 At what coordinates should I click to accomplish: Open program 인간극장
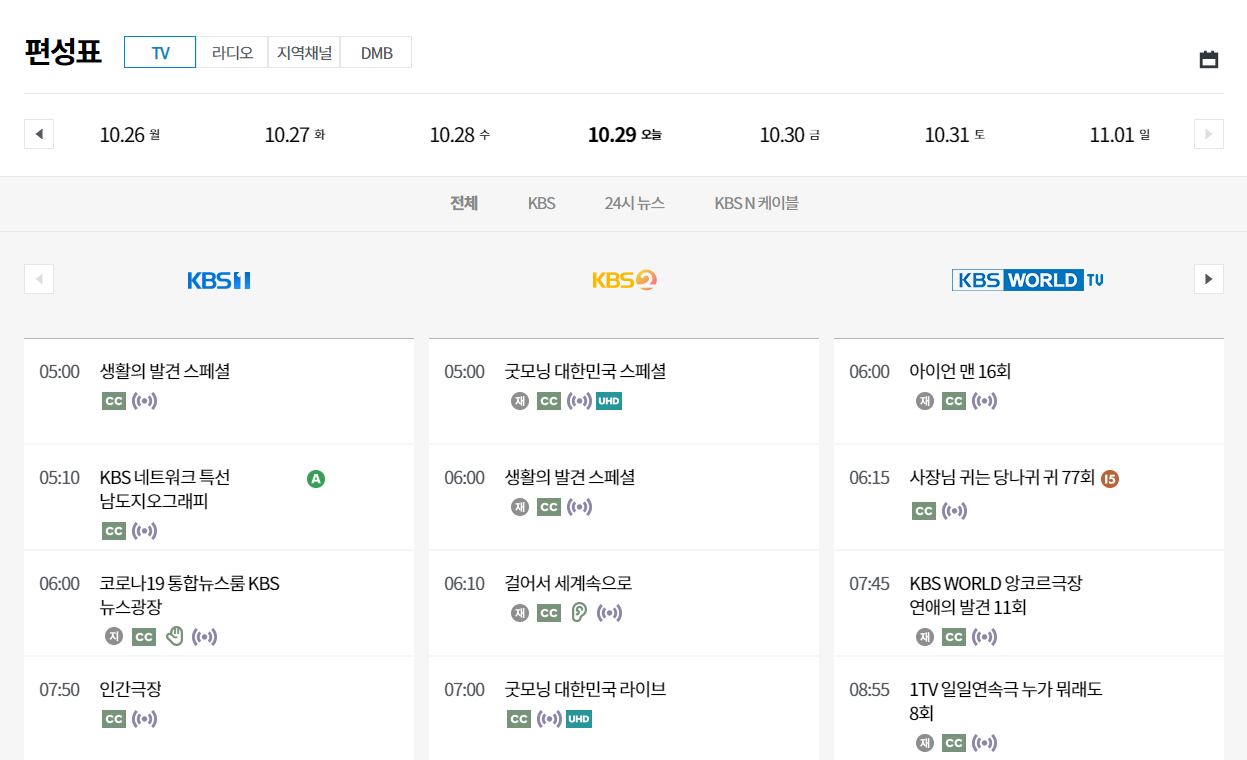click(131, 689)
